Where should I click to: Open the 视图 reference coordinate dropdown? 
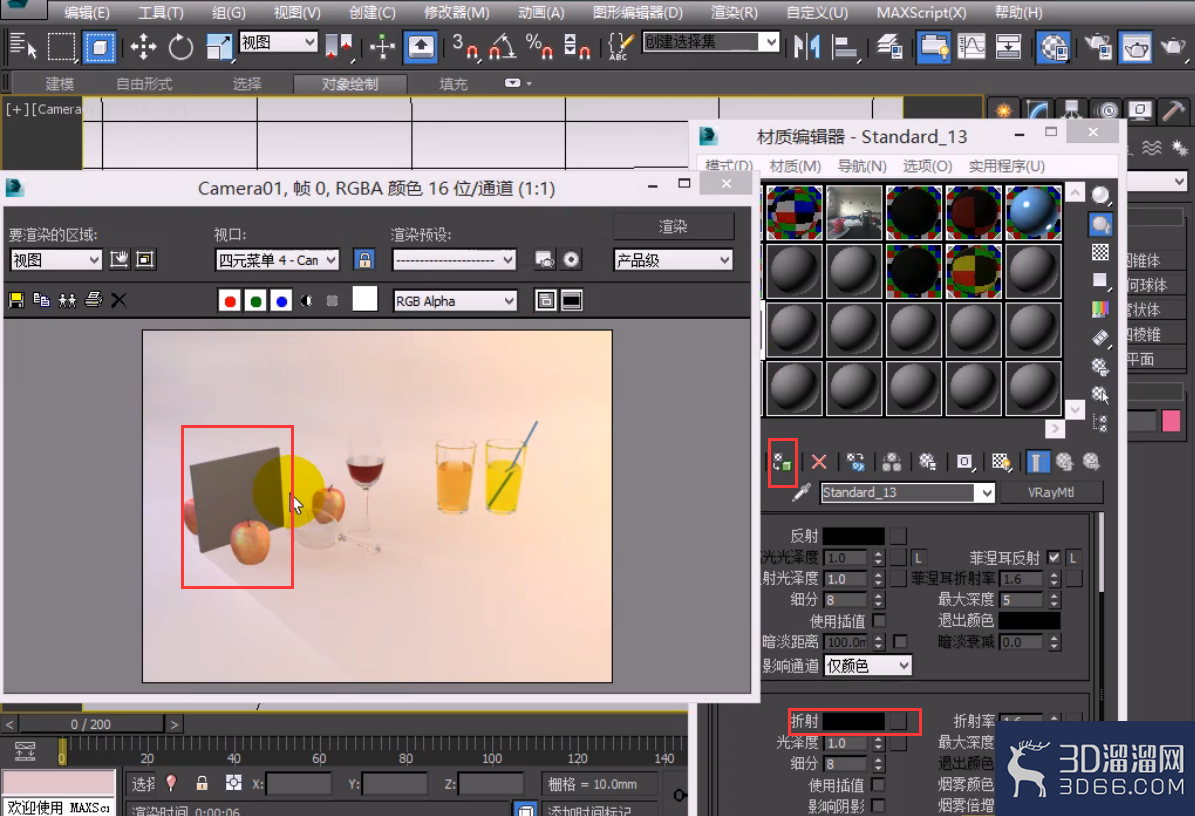[x=278, y=42]
